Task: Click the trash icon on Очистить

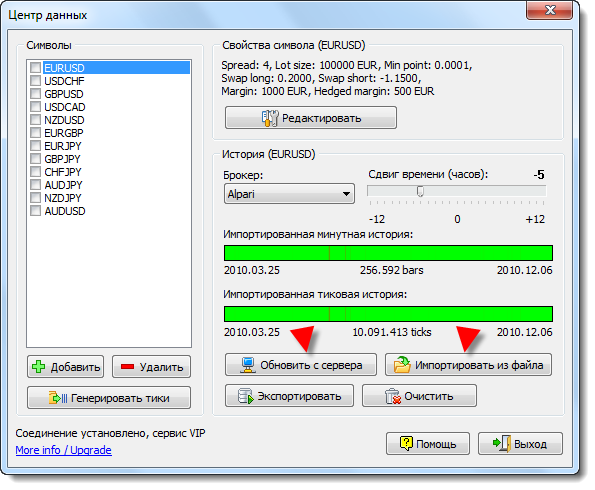Action: (x=393, y=396)
